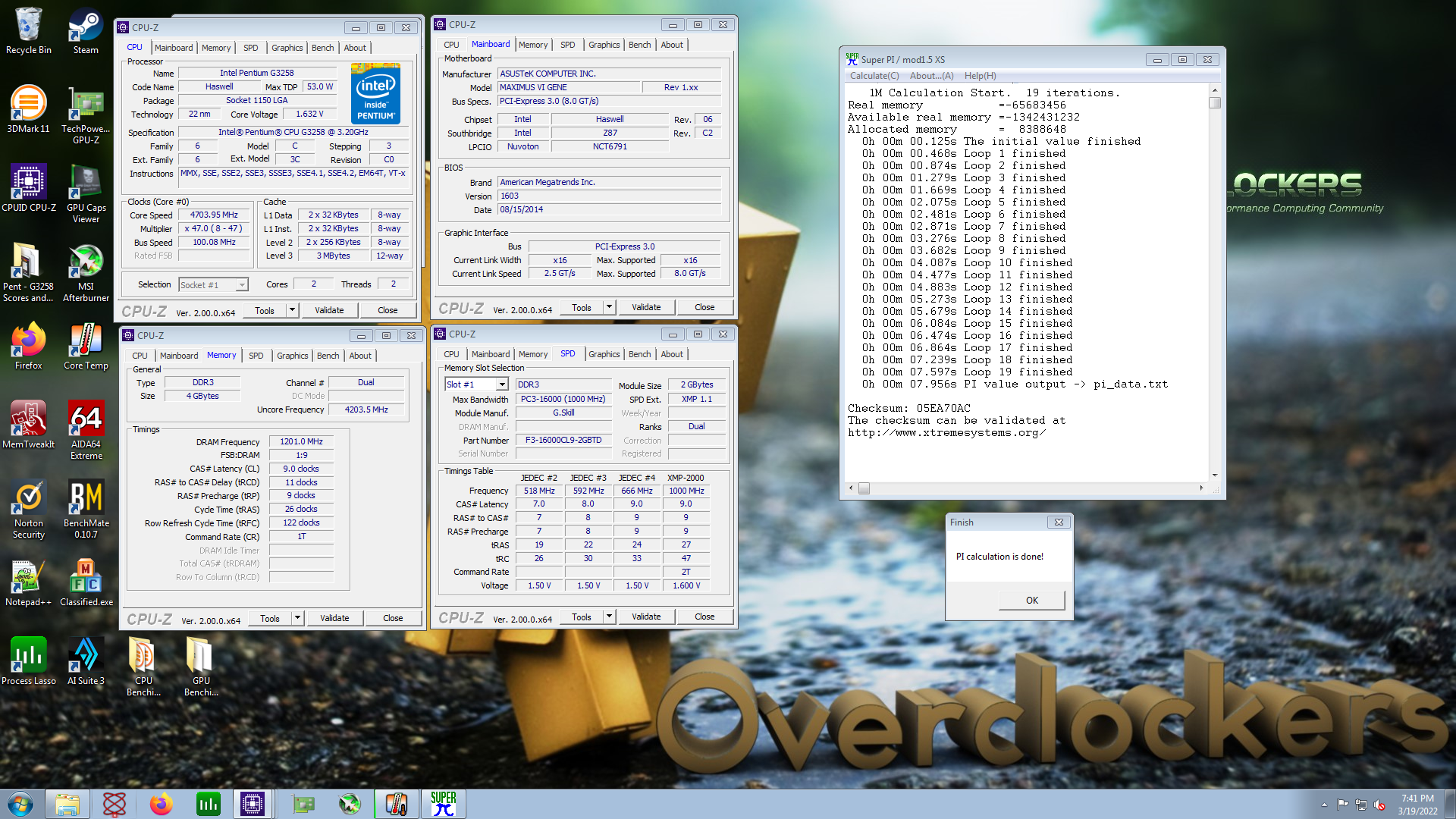Open GPU Benchmarks folder on desktop

click(201, 667)
